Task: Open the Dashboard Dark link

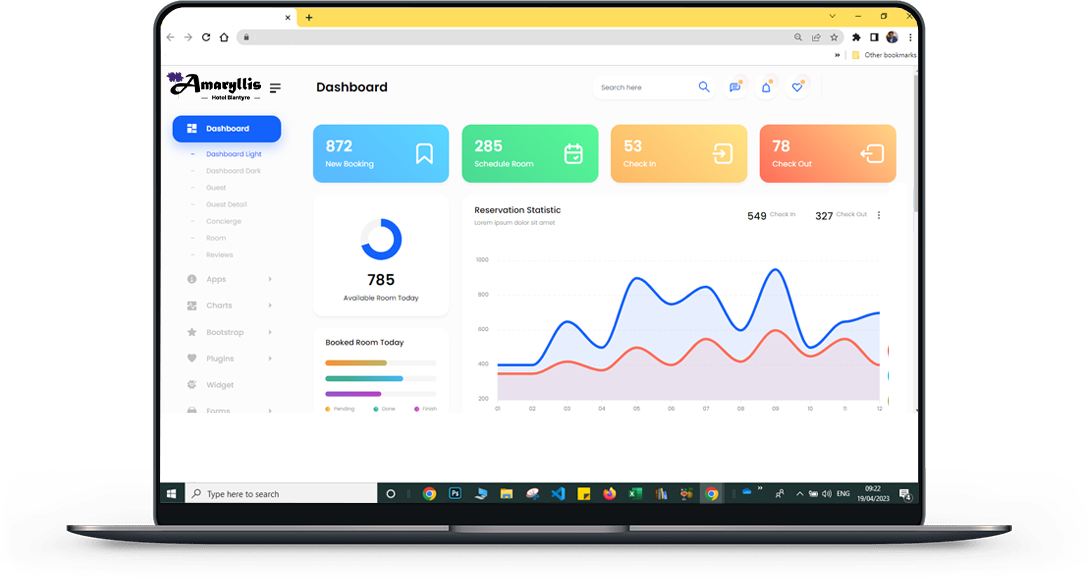Action: pos(233,171)
